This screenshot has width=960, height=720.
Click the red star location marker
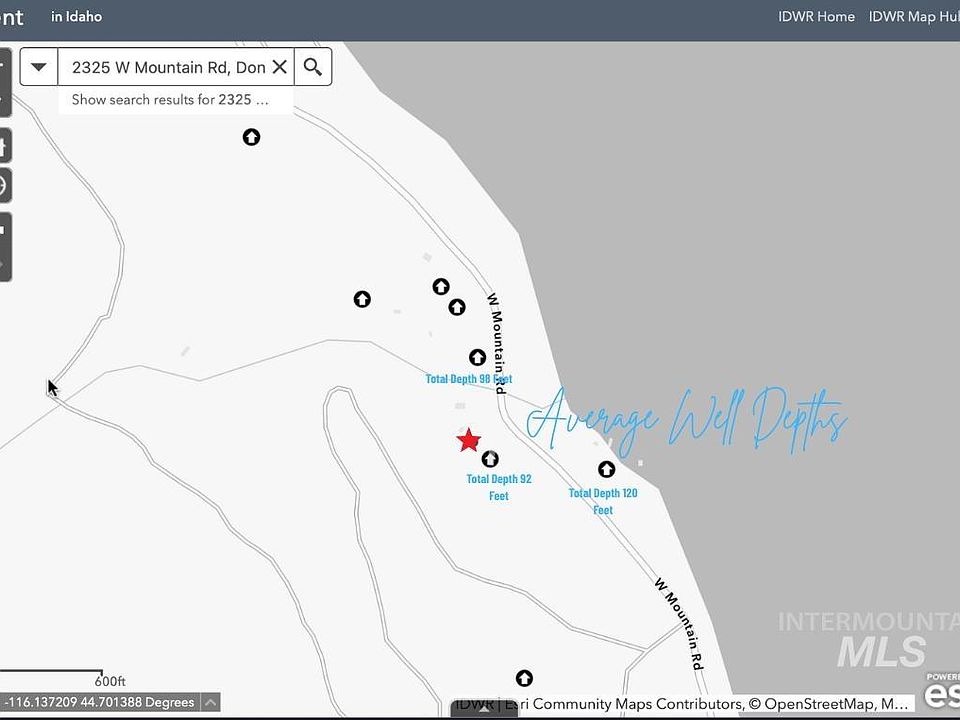468,440
